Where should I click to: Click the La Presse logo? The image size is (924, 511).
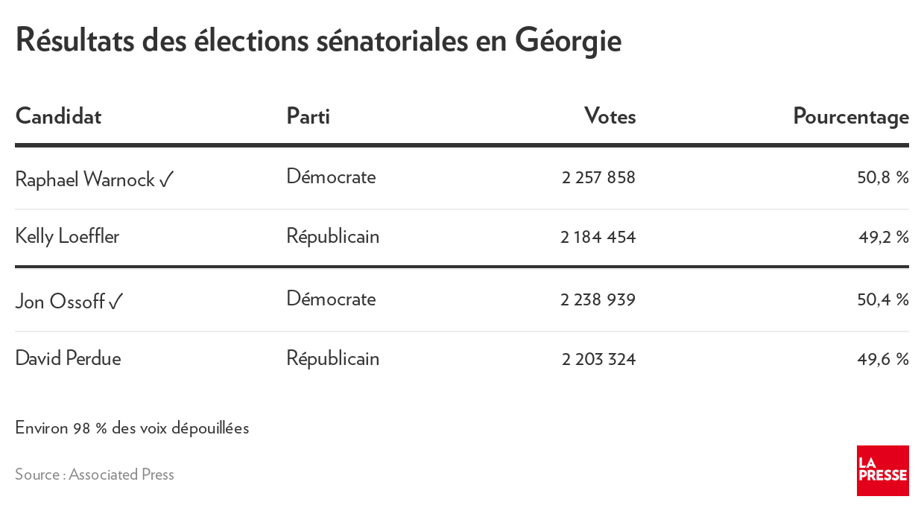coord(882,470)
